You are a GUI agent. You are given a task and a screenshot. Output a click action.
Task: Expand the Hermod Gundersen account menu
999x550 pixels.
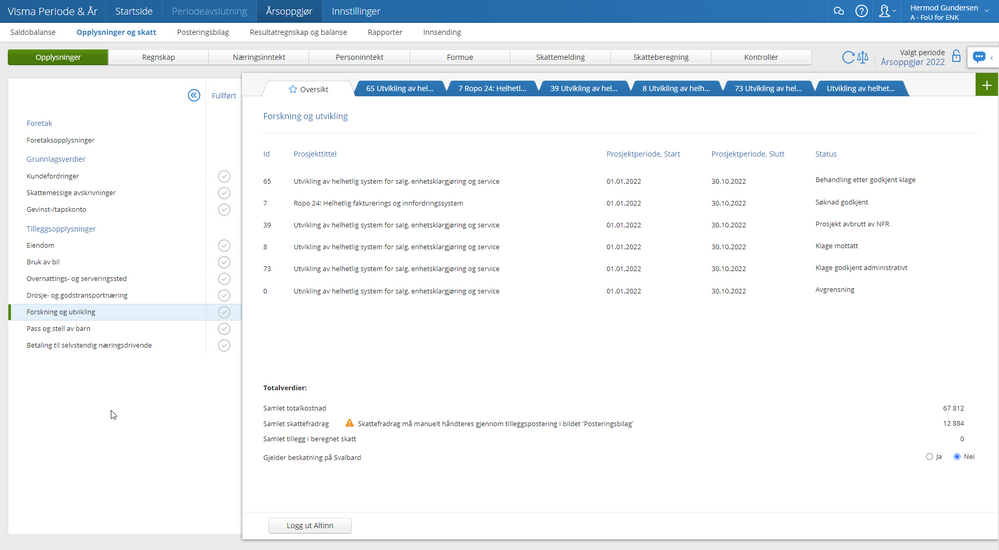[949, 11]
